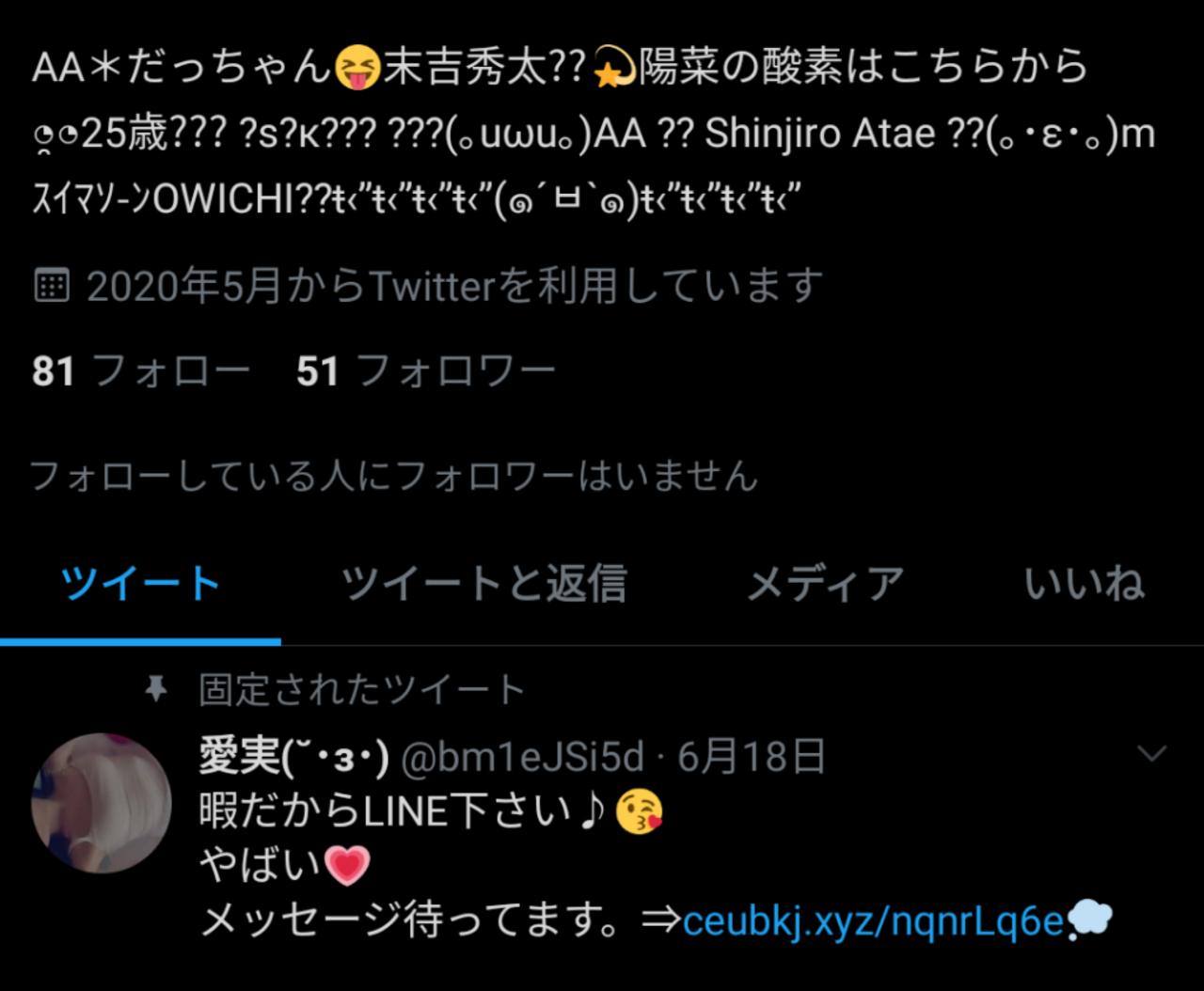Click the 愛実 display name in tweet
The height and width of the screenshot is (991, 1204).
coord(293,757)
